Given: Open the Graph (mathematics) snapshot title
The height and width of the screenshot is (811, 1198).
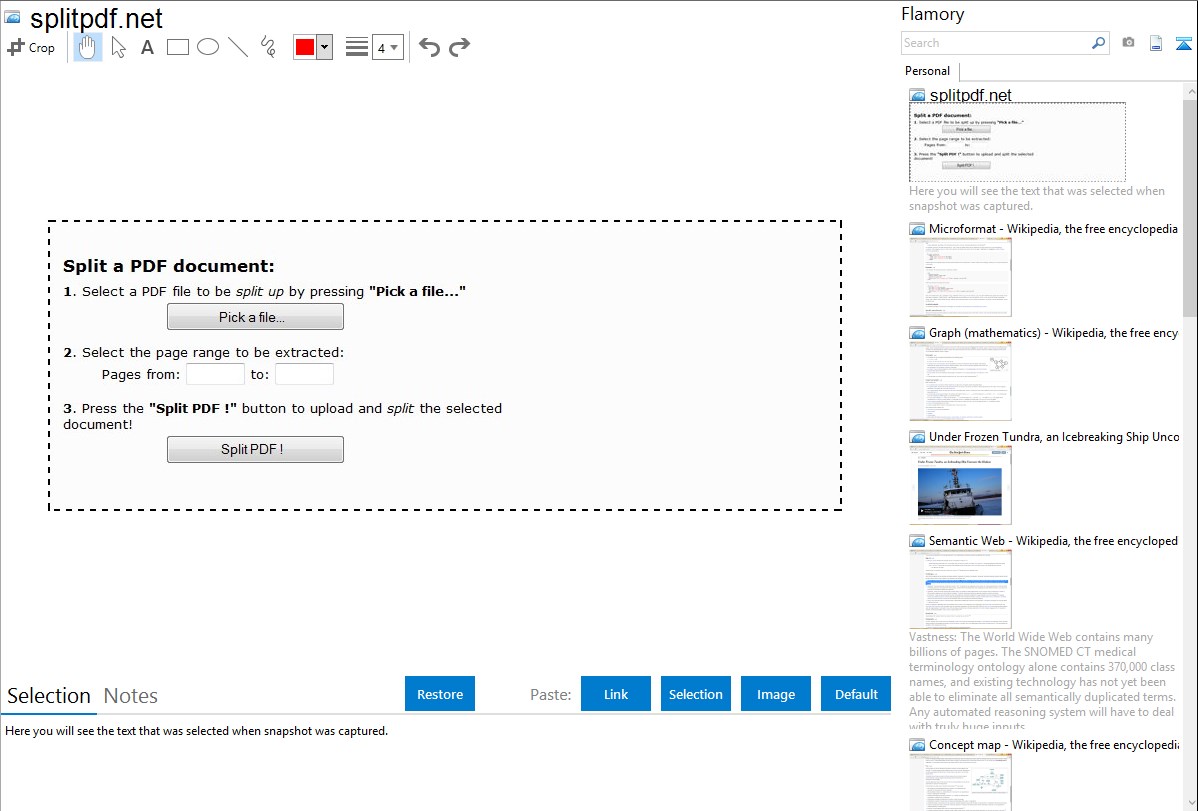Looking at the screenshot, I should 1053,333.
